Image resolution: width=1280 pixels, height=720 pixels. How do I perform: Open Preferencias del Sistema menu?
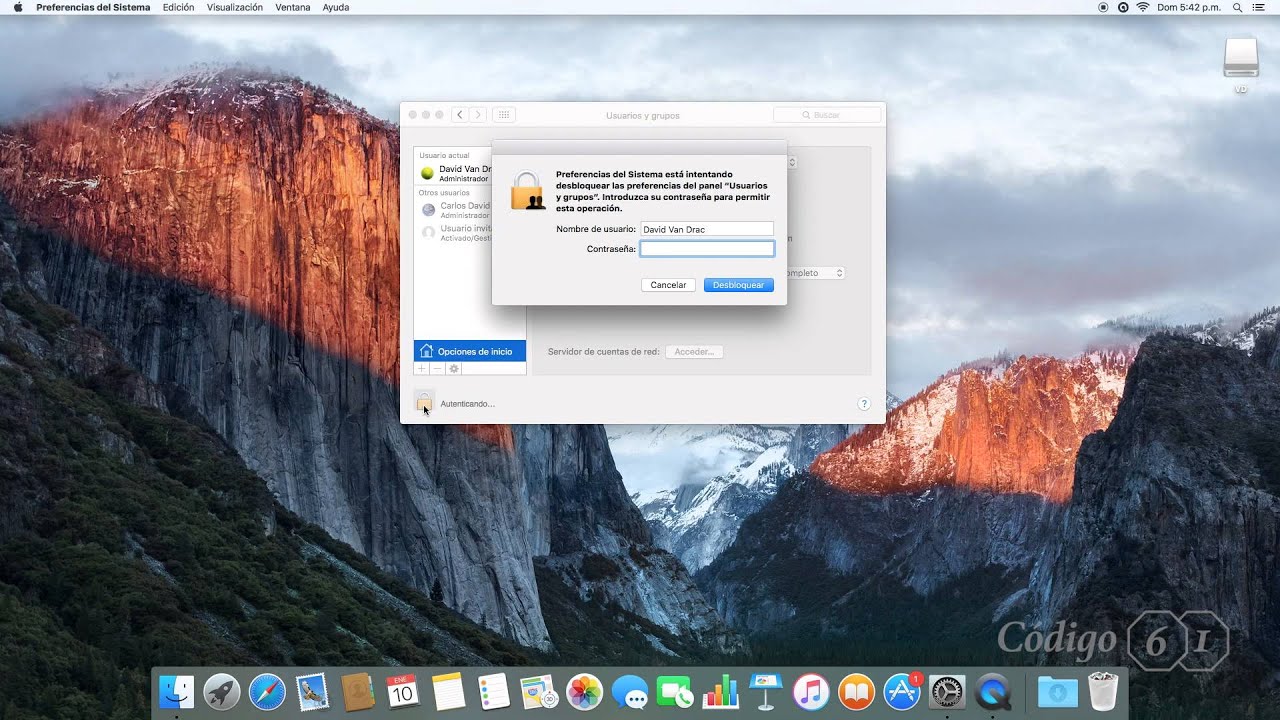(x=93, y=7)
